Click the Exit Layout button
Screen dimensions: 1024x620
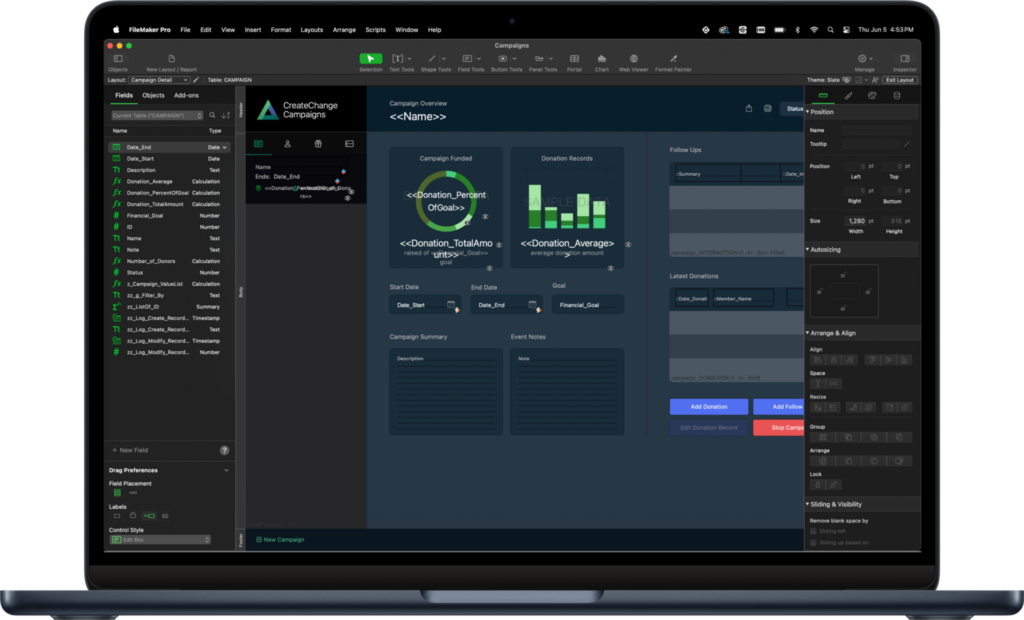900,80
